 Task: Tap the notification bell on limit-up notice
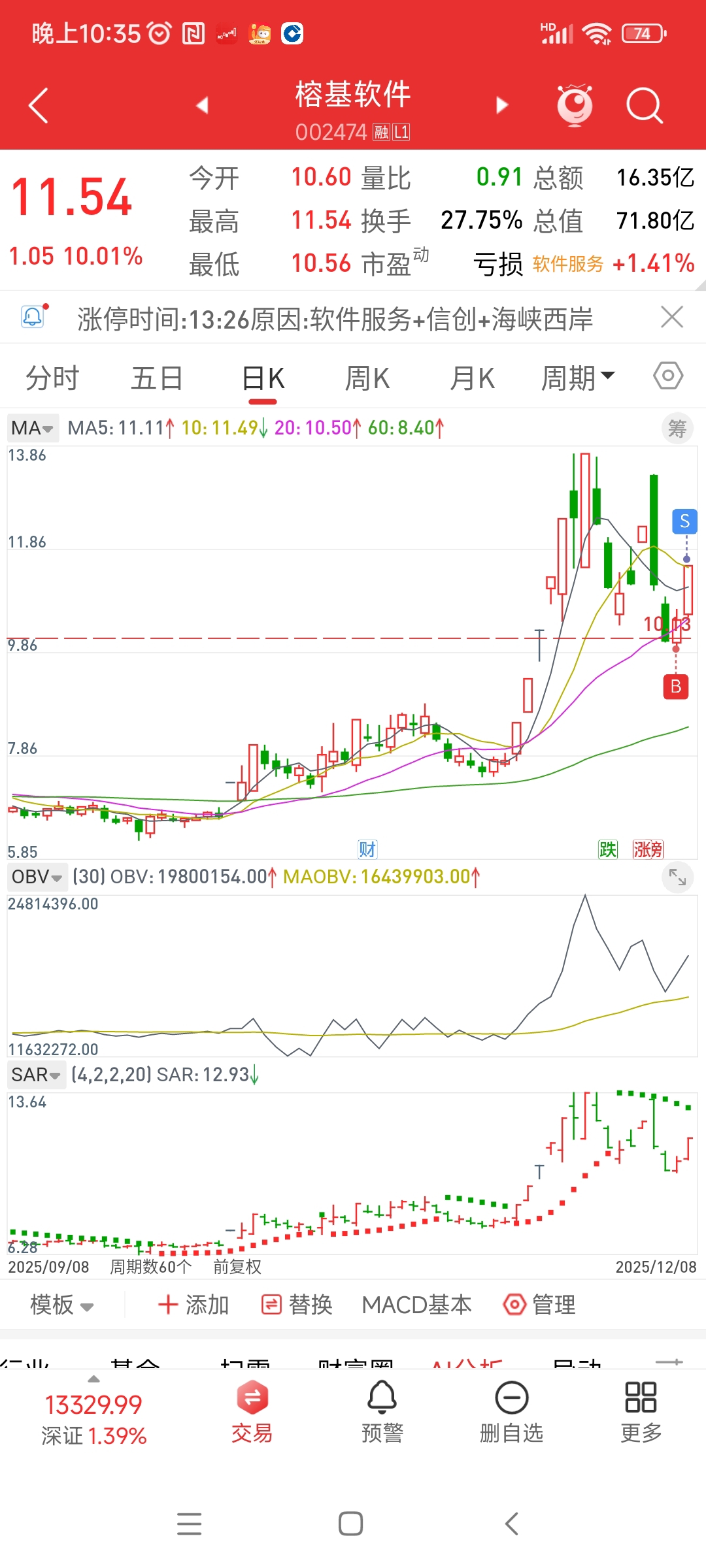coord(33,317)
